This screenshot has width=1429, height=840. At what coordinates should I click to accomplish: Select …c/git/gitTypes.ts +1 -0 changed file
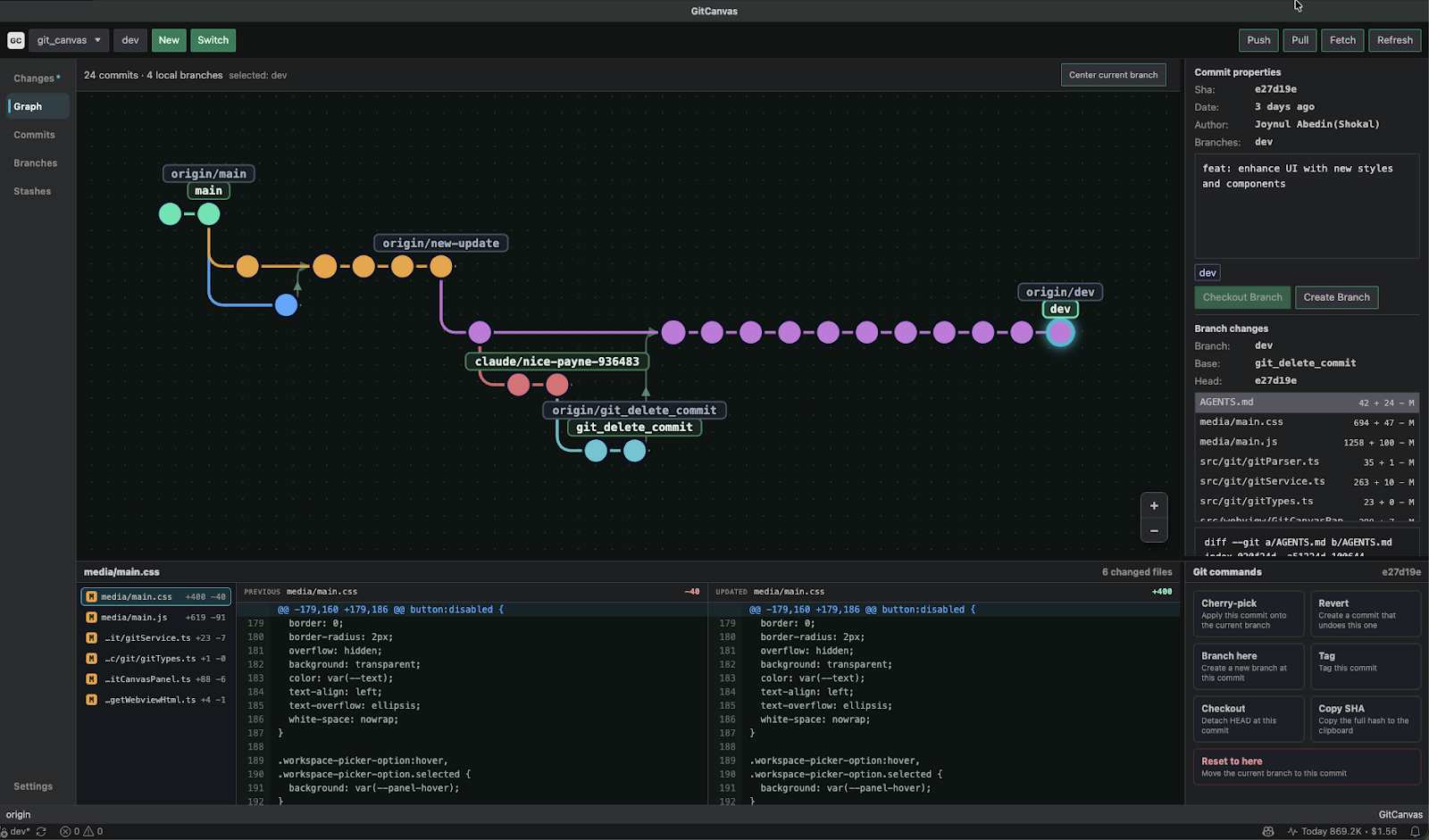[x=156, y=659]
